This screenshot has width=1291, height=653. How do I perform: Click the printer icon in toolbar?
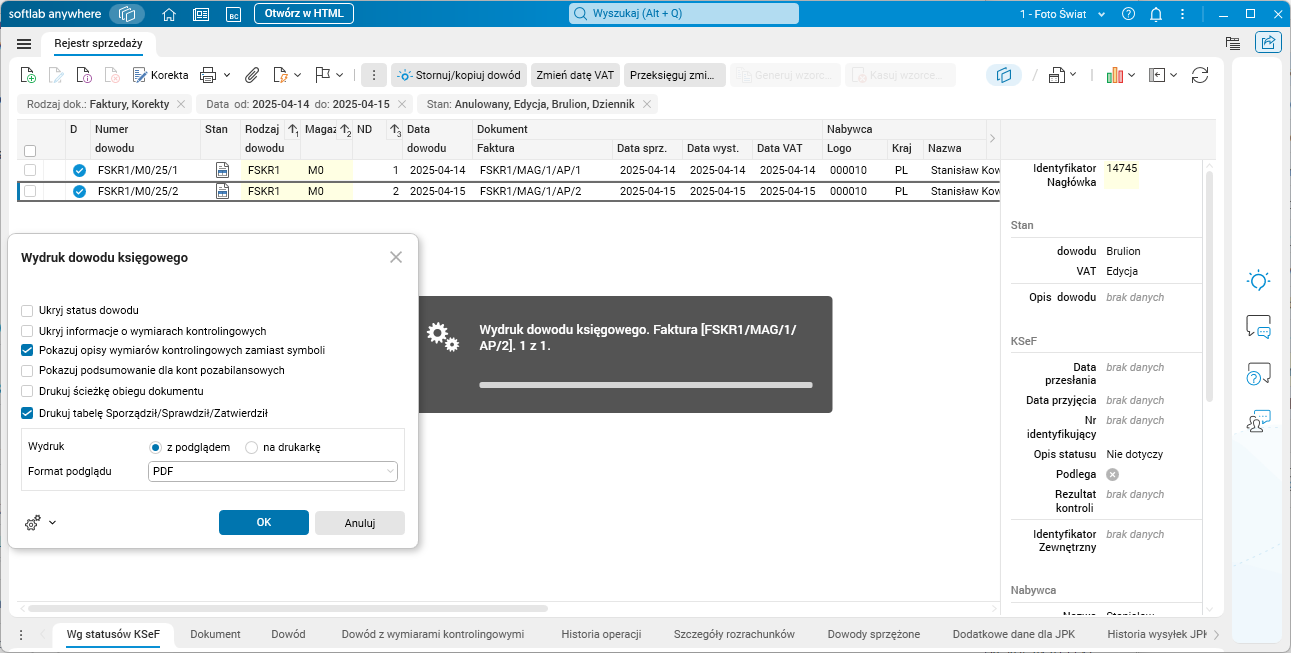tap(208, 75)
